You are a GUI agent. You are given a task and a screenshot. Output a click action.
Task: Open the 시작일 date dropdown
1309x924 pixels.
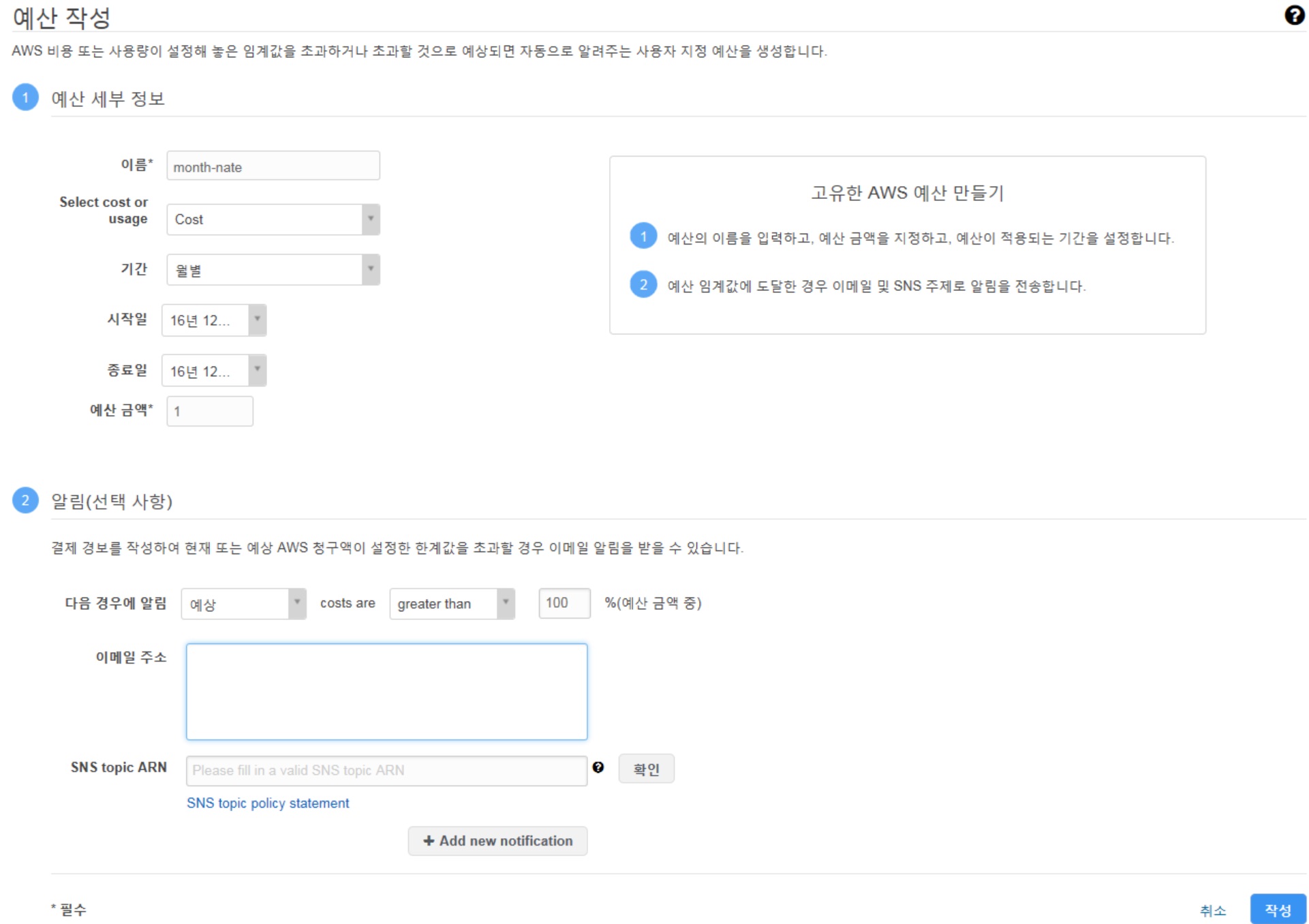[214, 320]
